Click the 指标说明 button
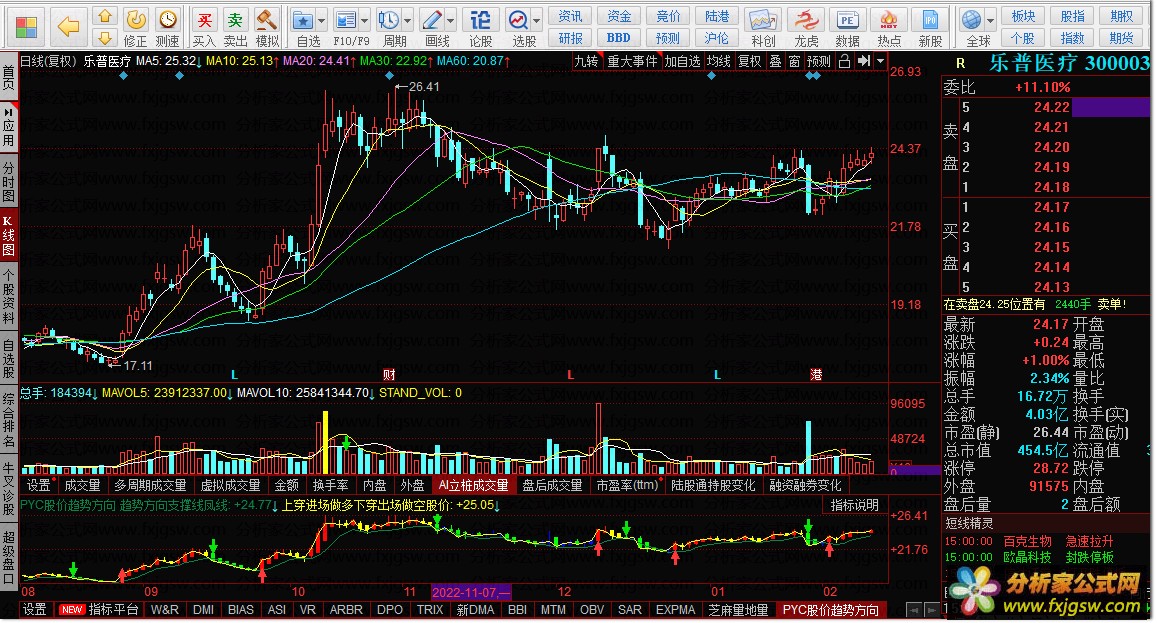Viewport: 1157px width, 623px height. [x=854, y=505]
